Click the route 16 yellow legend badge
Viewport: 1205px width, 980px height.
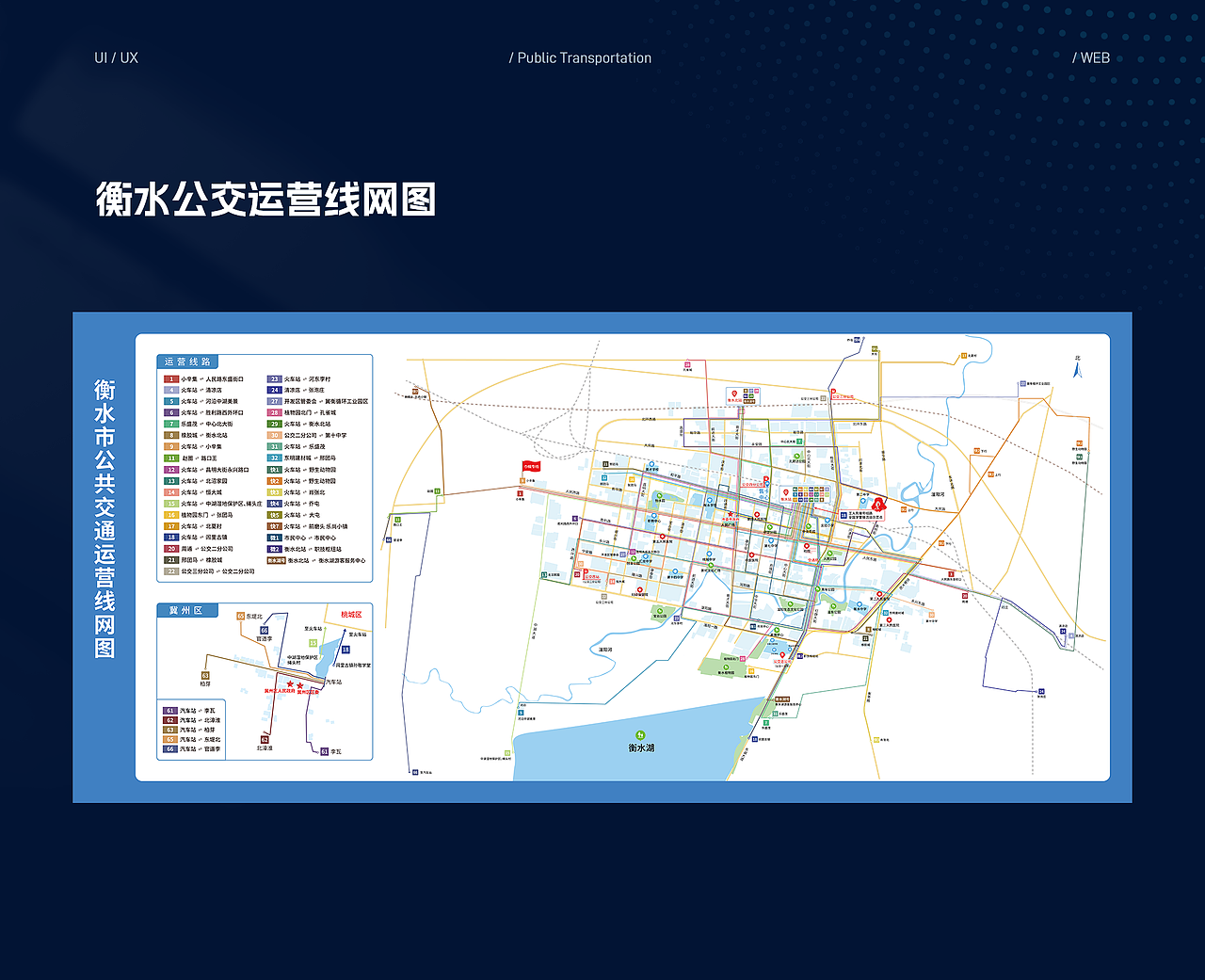[x=171, y=515]
